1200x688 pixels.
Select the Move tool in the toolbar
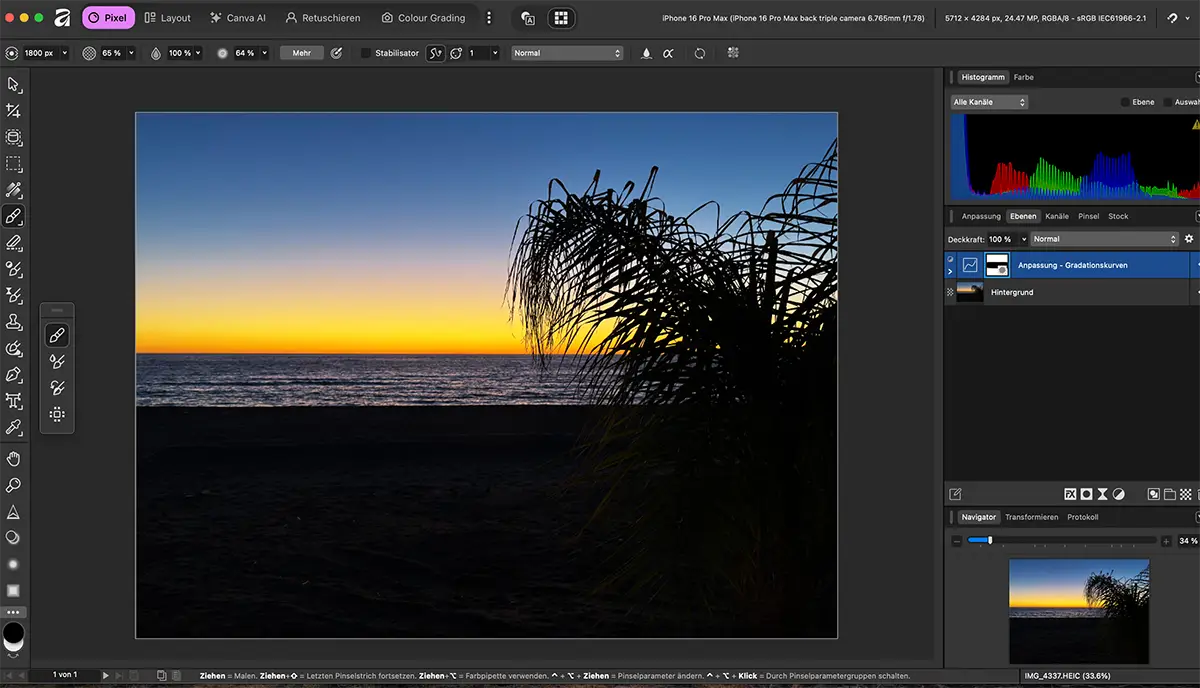click(14, 85)
